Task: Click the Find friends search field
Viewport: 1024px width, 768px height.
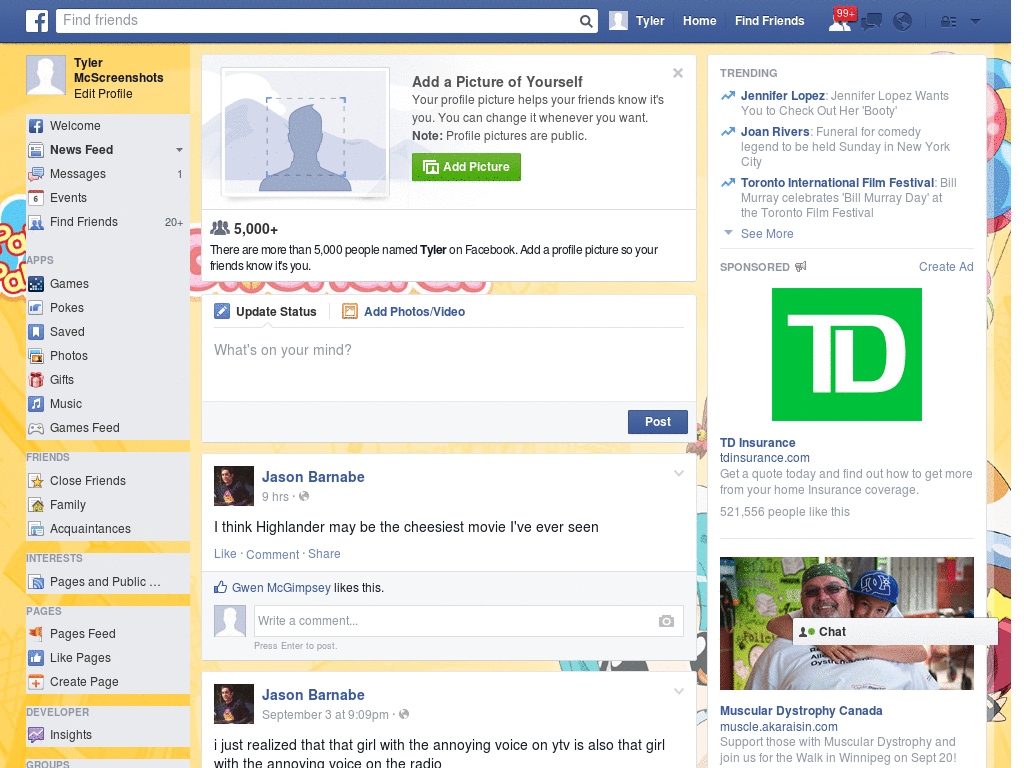Action: click(x=319, y=21)
